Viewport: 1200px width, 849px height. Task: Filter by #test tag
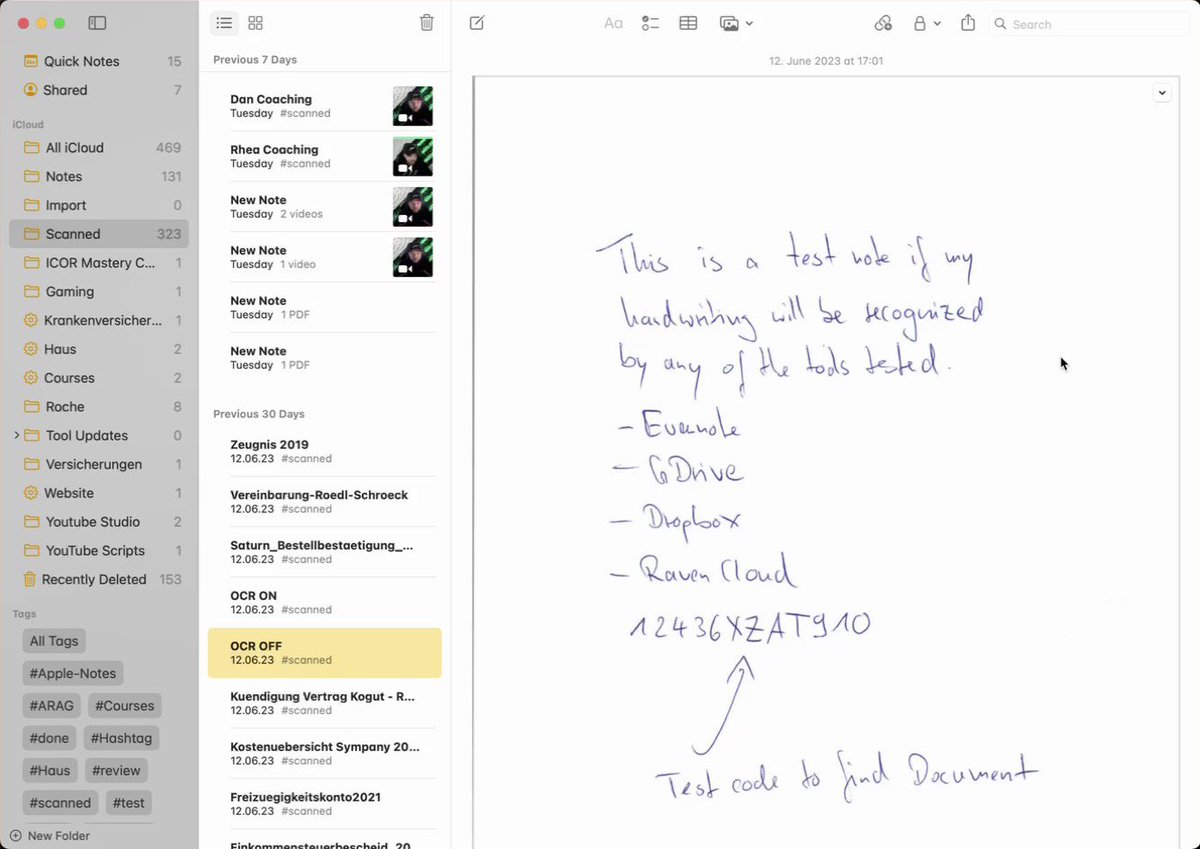128,802
